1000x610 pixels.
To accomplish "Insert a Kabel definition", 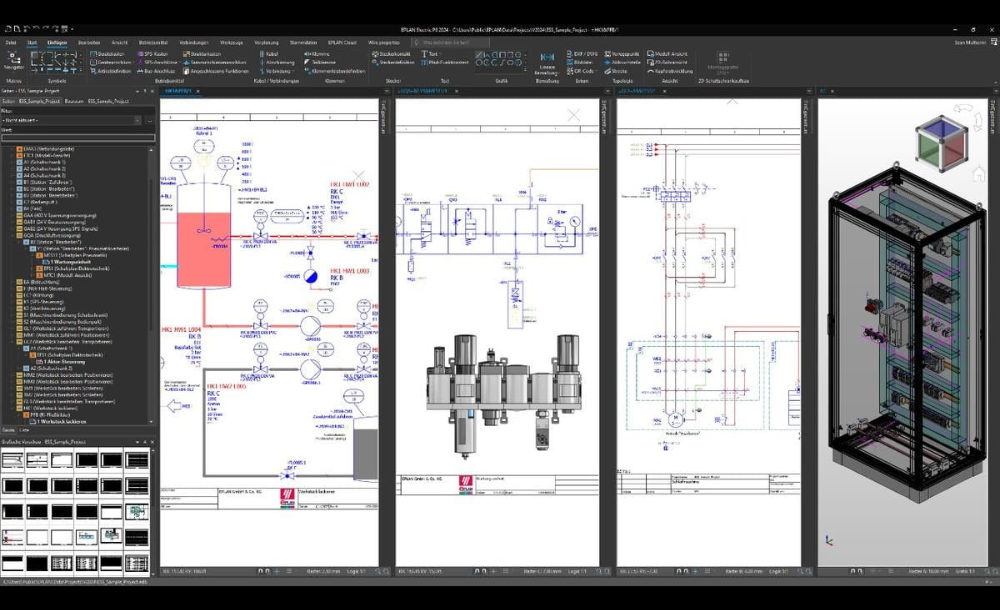I will (x=268, y=54).
